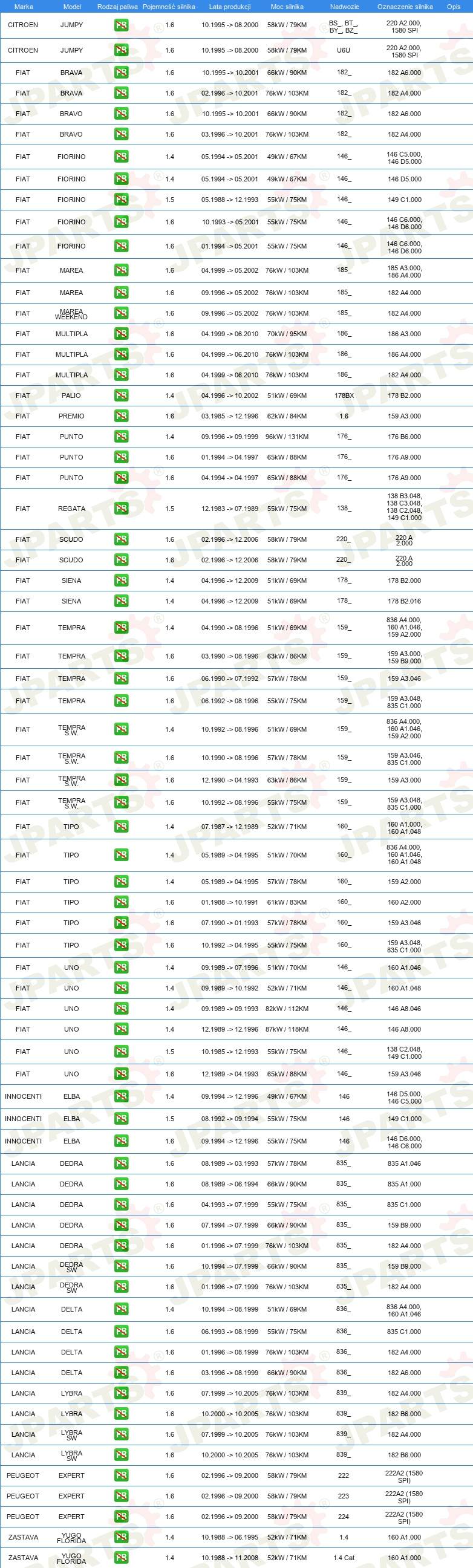This screenshot has height=1568, width=473.
Task: Select the '178 B2.016' engine code cell
Action: [404, 602]
